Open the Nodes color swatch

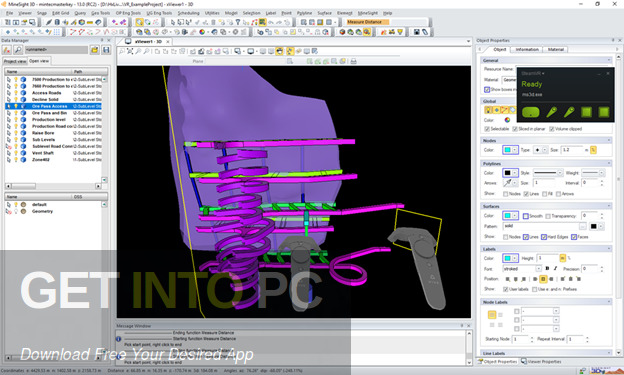point(510,150)
